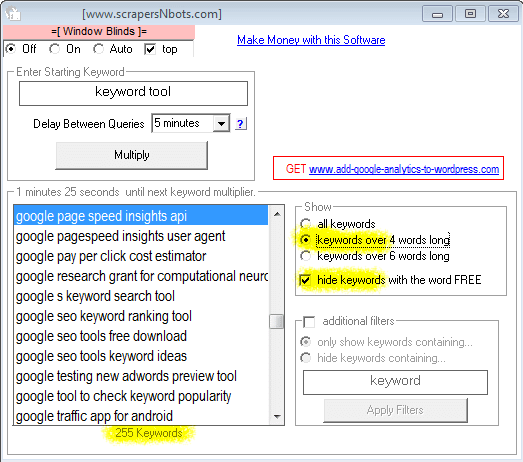Minimize the scrapersNbots window

437,14
